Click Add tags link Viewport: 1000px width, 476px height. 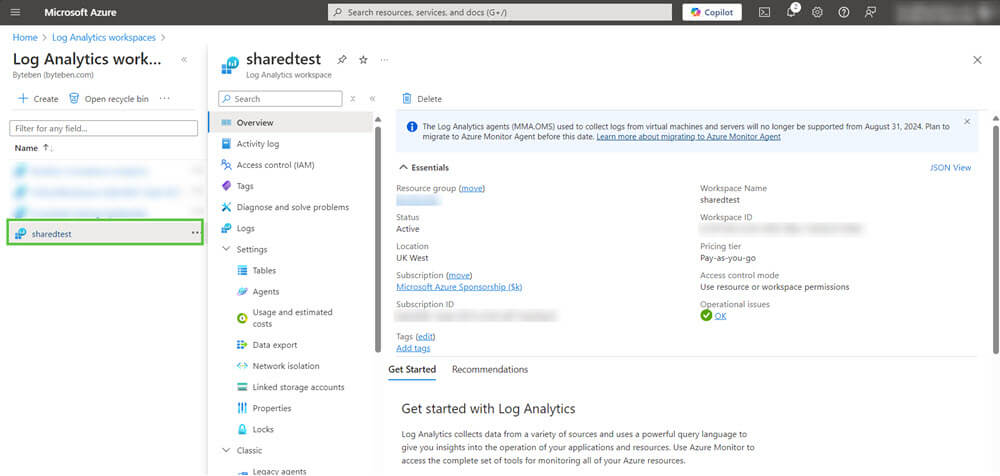413,348
